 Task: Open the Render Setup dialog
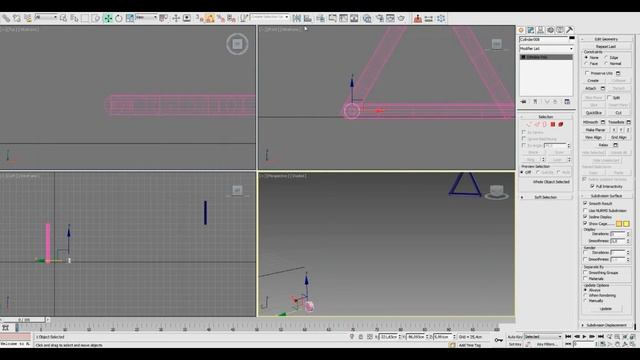pos(380,18)
